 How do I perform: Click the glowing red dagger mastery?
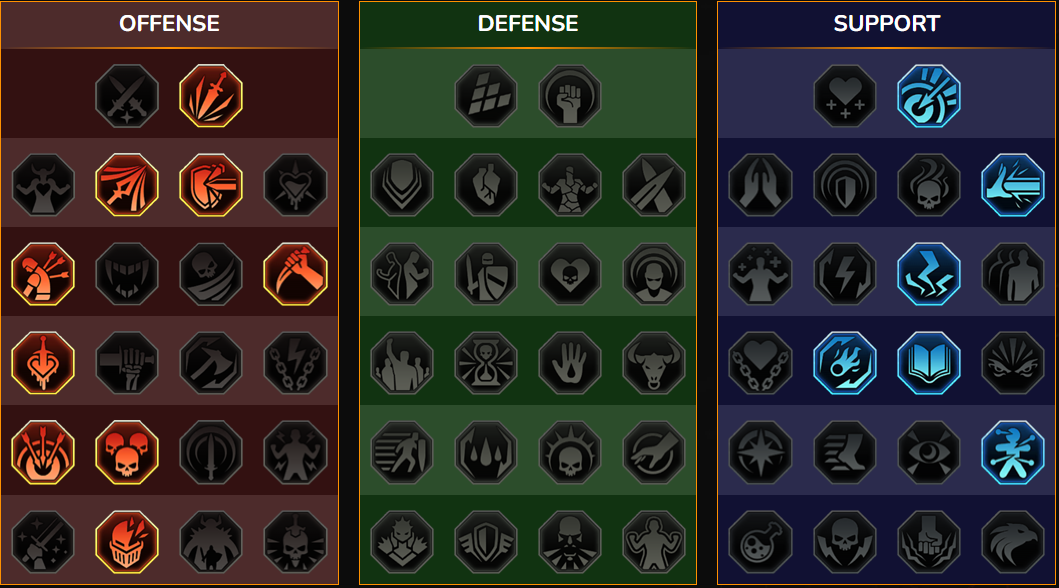pos(211,96)
